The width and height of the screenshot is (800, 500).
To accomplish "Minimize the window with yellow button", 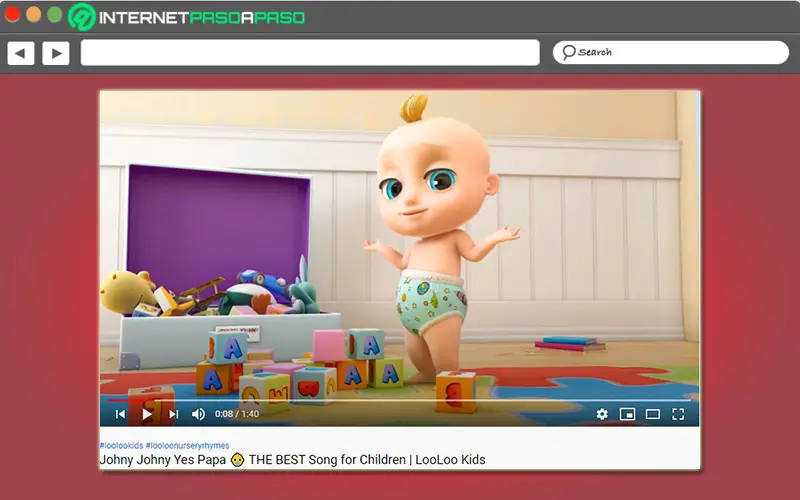I will (33, 14).
